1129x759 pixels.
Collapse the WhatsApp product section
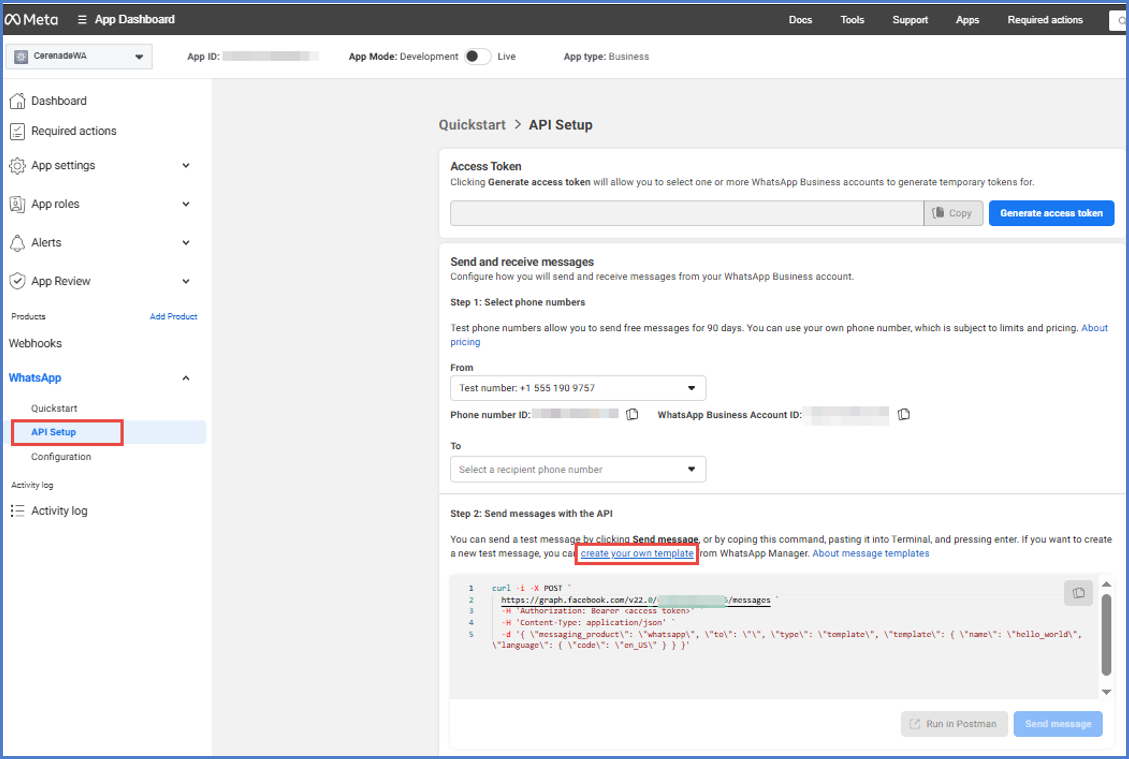click(x=186, y=378)
